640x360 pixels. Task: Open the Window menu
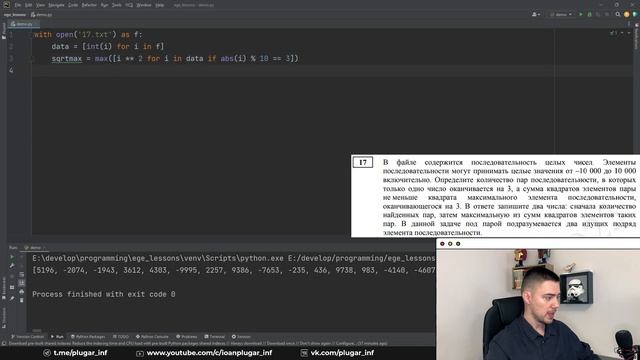point(144,5)
